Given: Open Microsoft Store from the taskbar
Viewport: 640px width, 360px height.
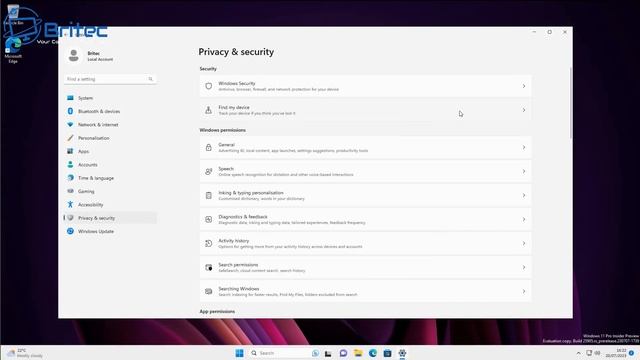Looking at the screenshot, I should [x=387, y=353].
